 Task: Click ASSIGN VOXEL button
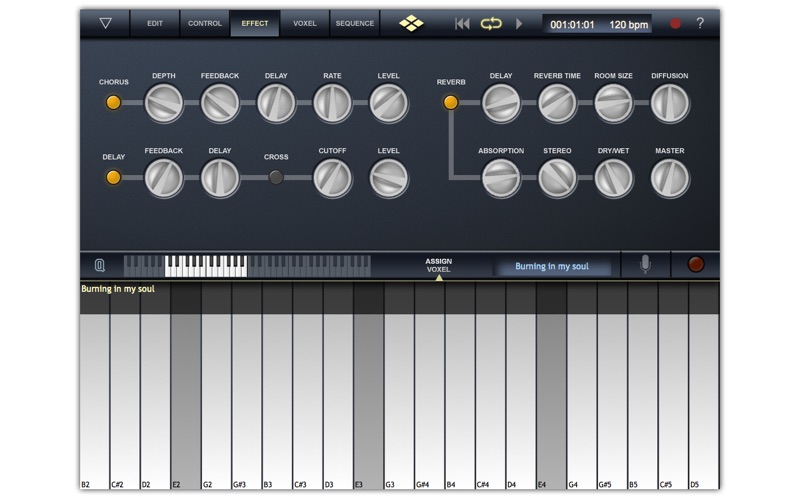pyautogui.click(x=438, y=265)
